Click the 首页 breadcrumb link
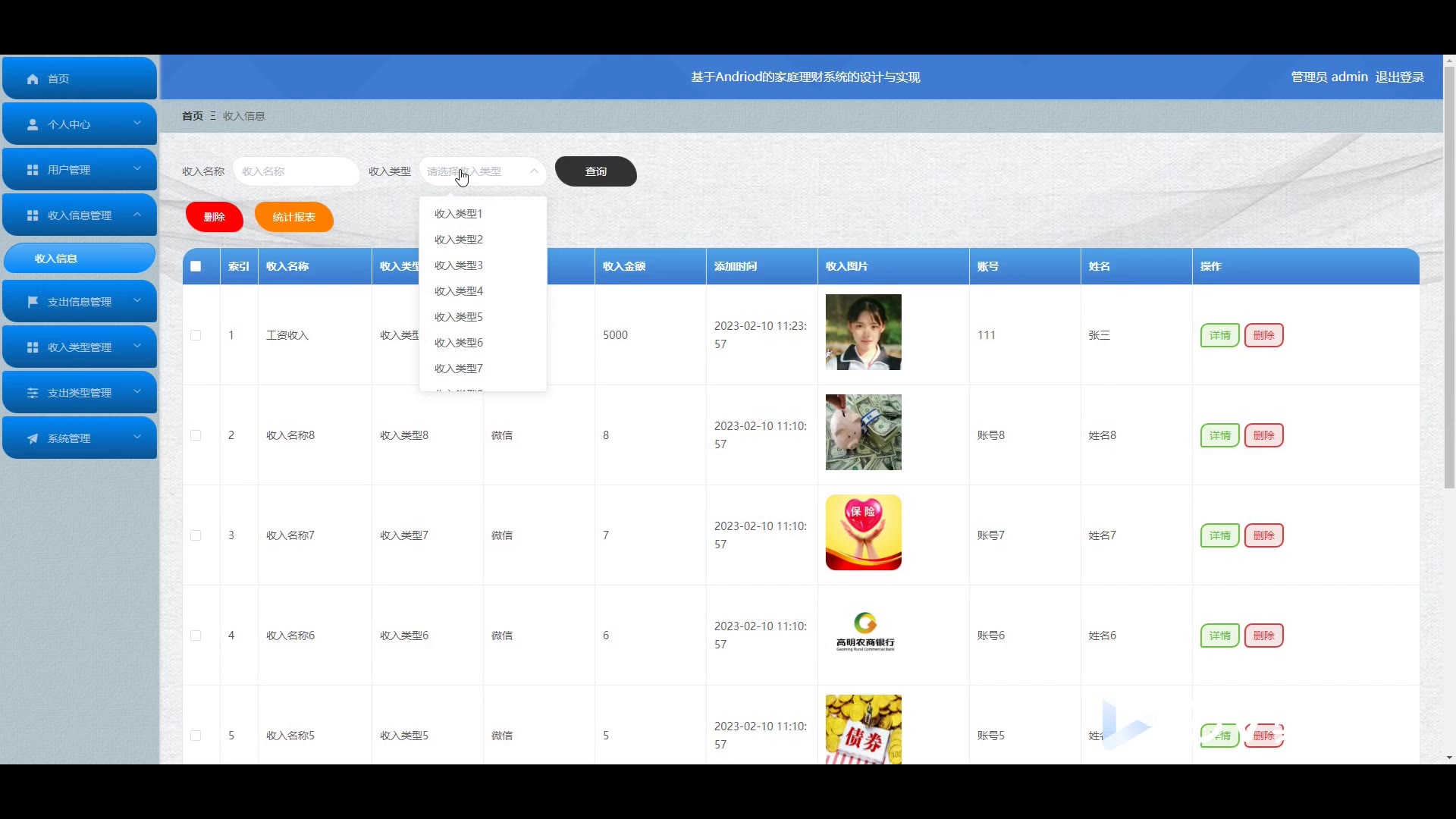 click(x=193, y=116)
